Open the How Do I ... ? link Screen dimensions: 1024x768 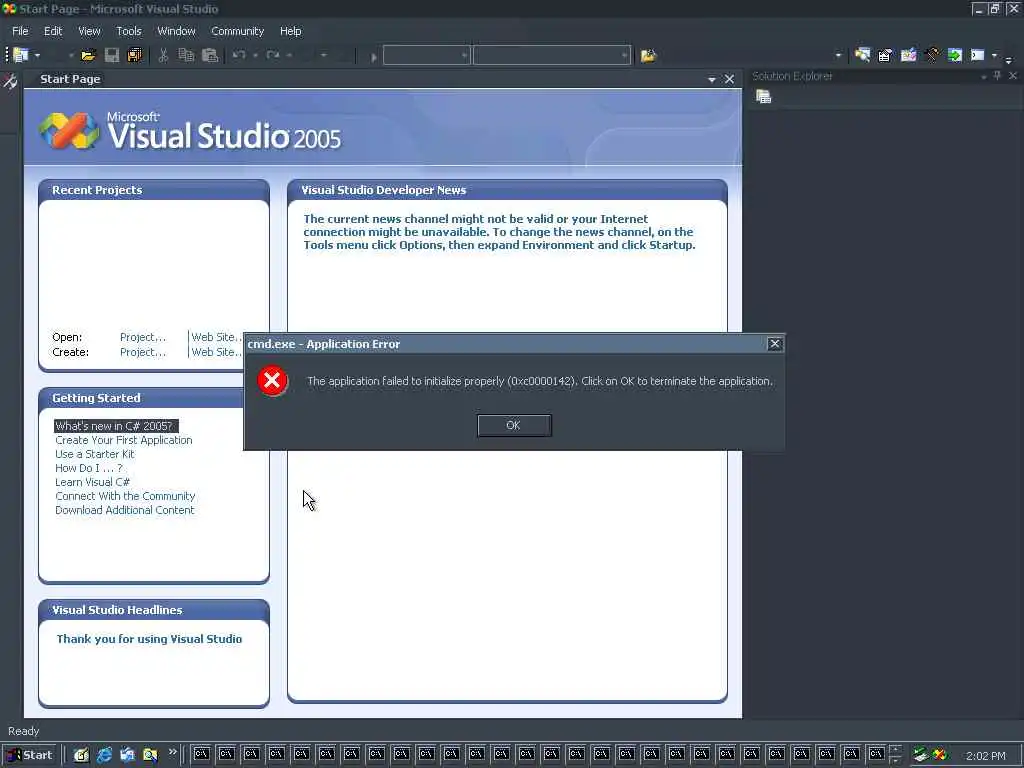point(89,468)
